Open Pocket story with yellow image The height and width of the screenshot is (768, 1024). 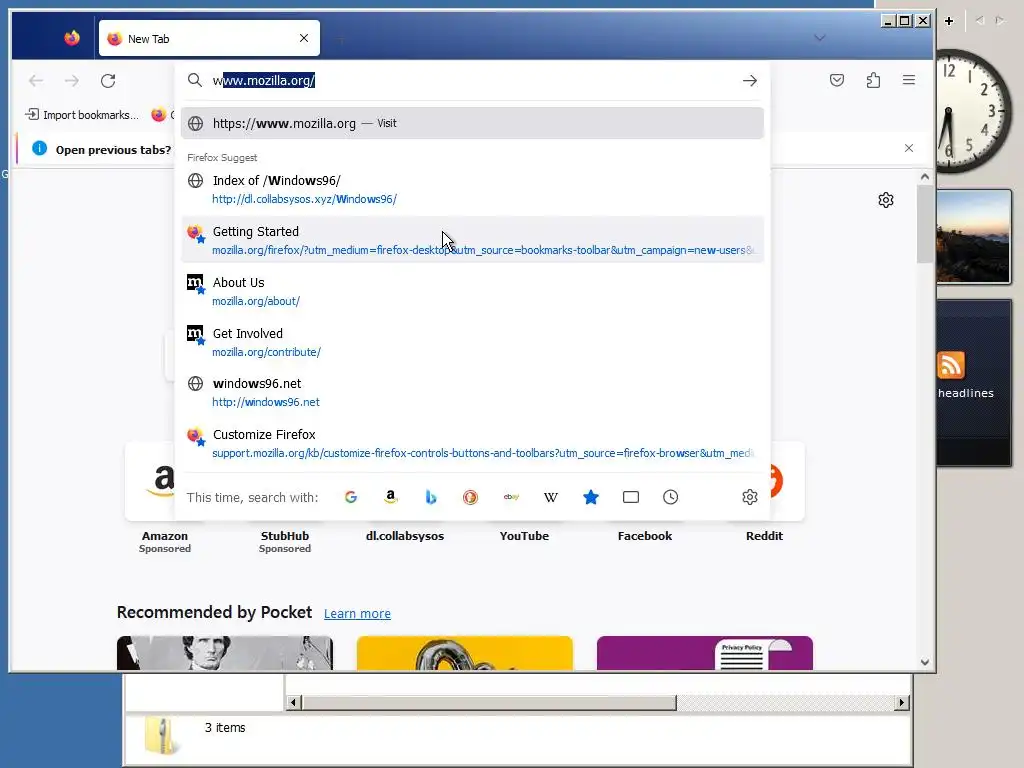(x=464, y=653)
